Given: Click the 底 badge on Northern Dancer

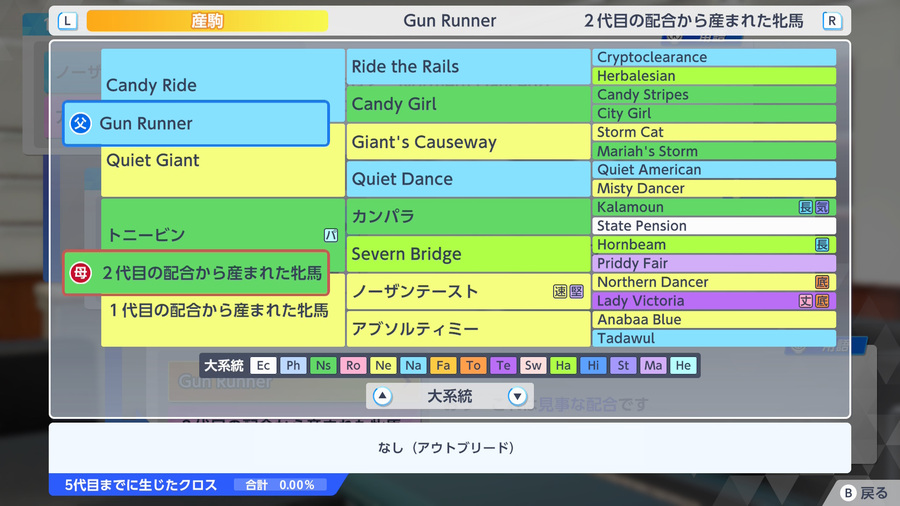Looking at the screenshot, I should point(822,282).
